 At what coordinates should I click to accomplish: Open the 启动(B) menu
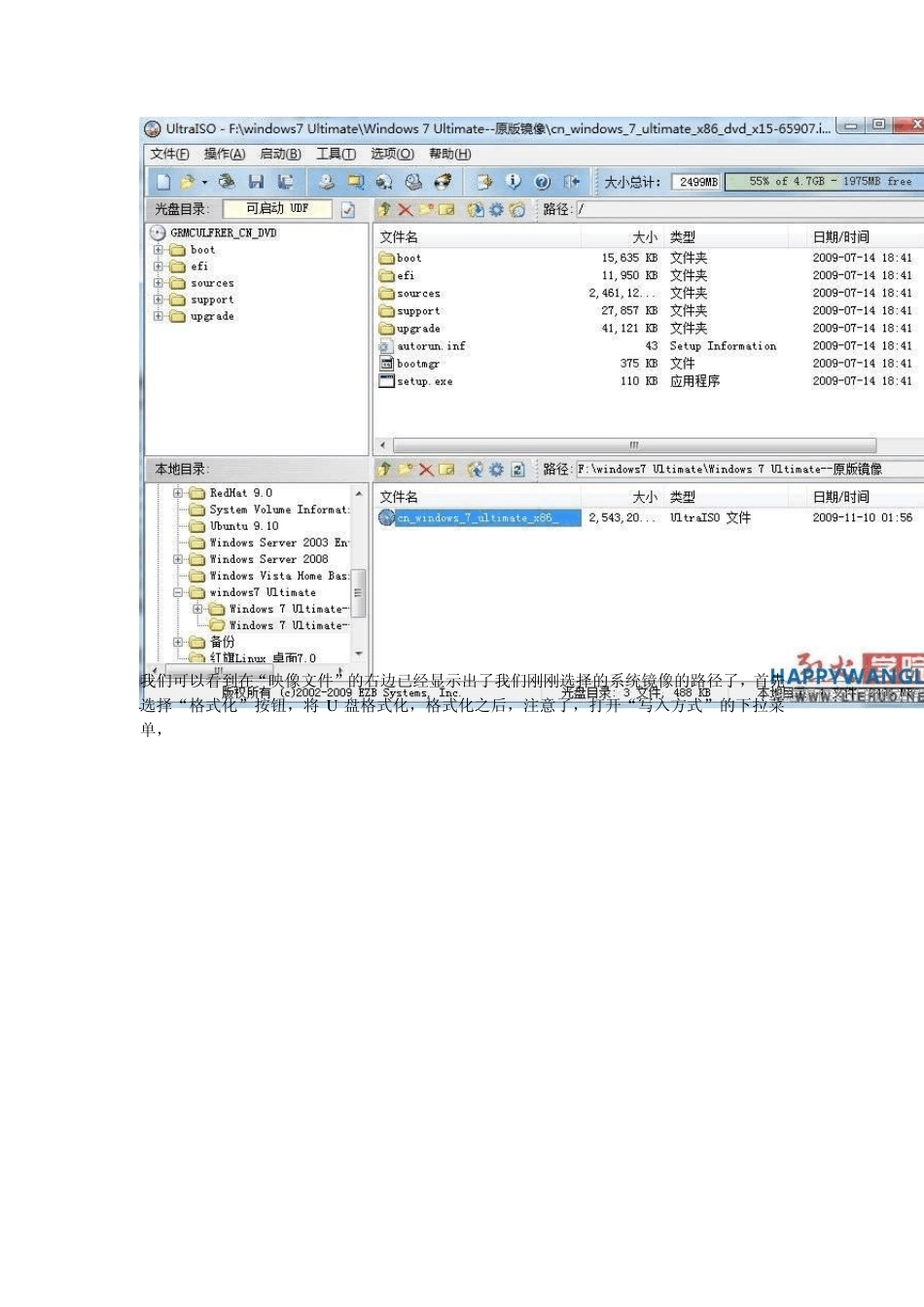tap(280, 154)
